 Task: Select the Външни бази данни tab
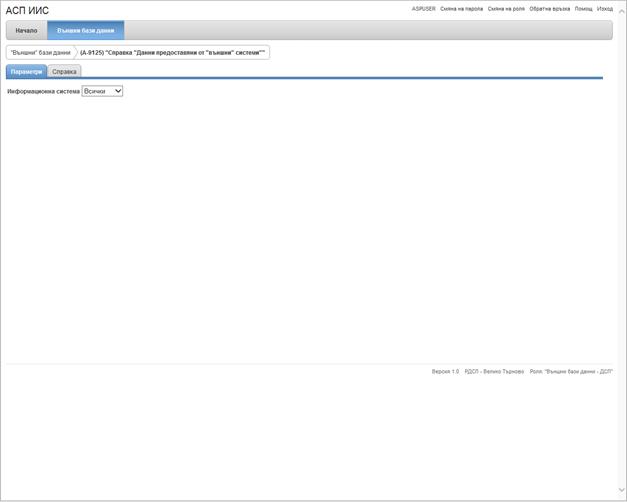(x=86, y=30)
